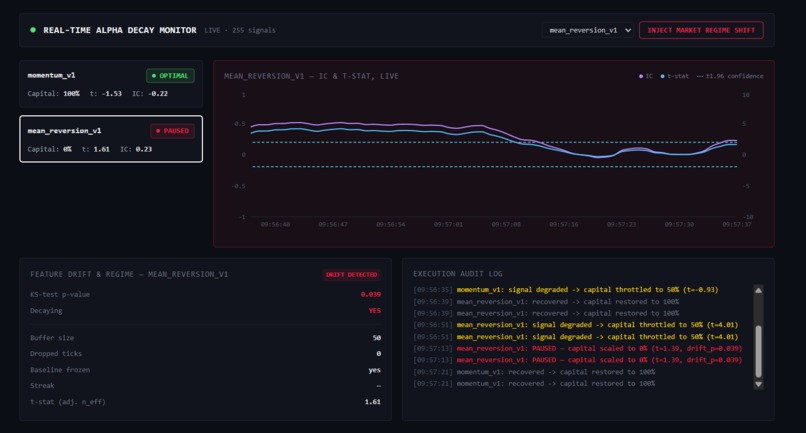Click the "LIVE · 255 signals" status text

pyautogui.click(x=240, y=30)
